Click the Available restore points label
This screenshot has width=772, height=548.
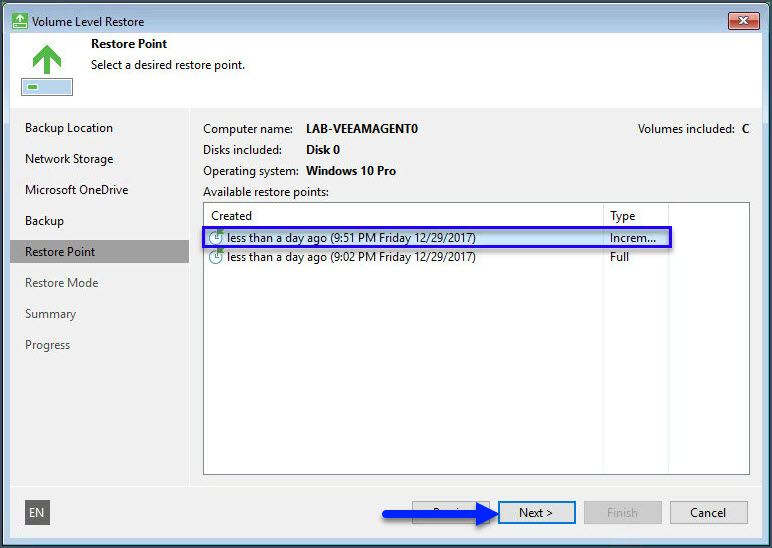[266, 192]
